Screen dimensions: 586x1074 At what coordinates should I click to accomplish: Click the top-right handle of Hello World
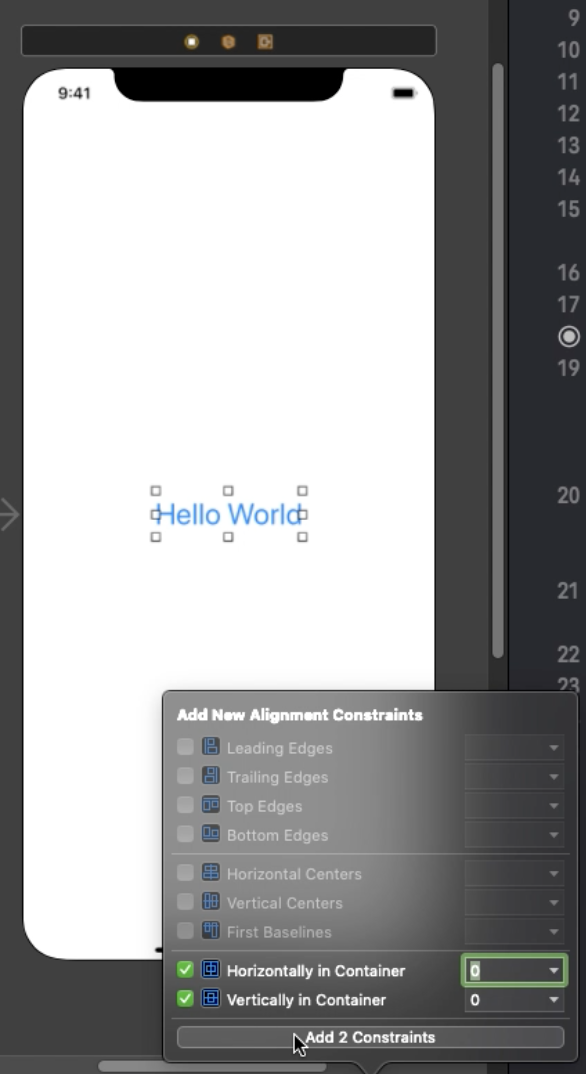302,490
